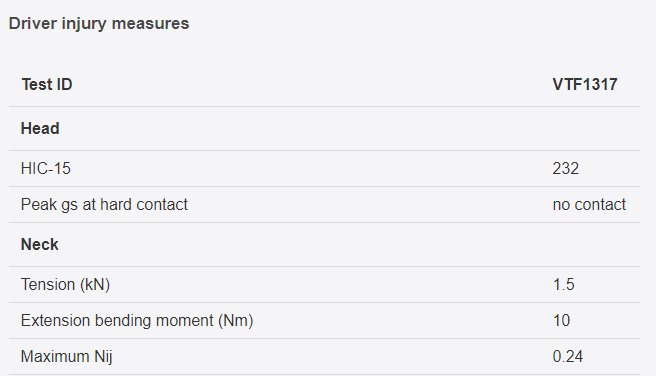Select the HIC-15 value 232

point(565,168)
